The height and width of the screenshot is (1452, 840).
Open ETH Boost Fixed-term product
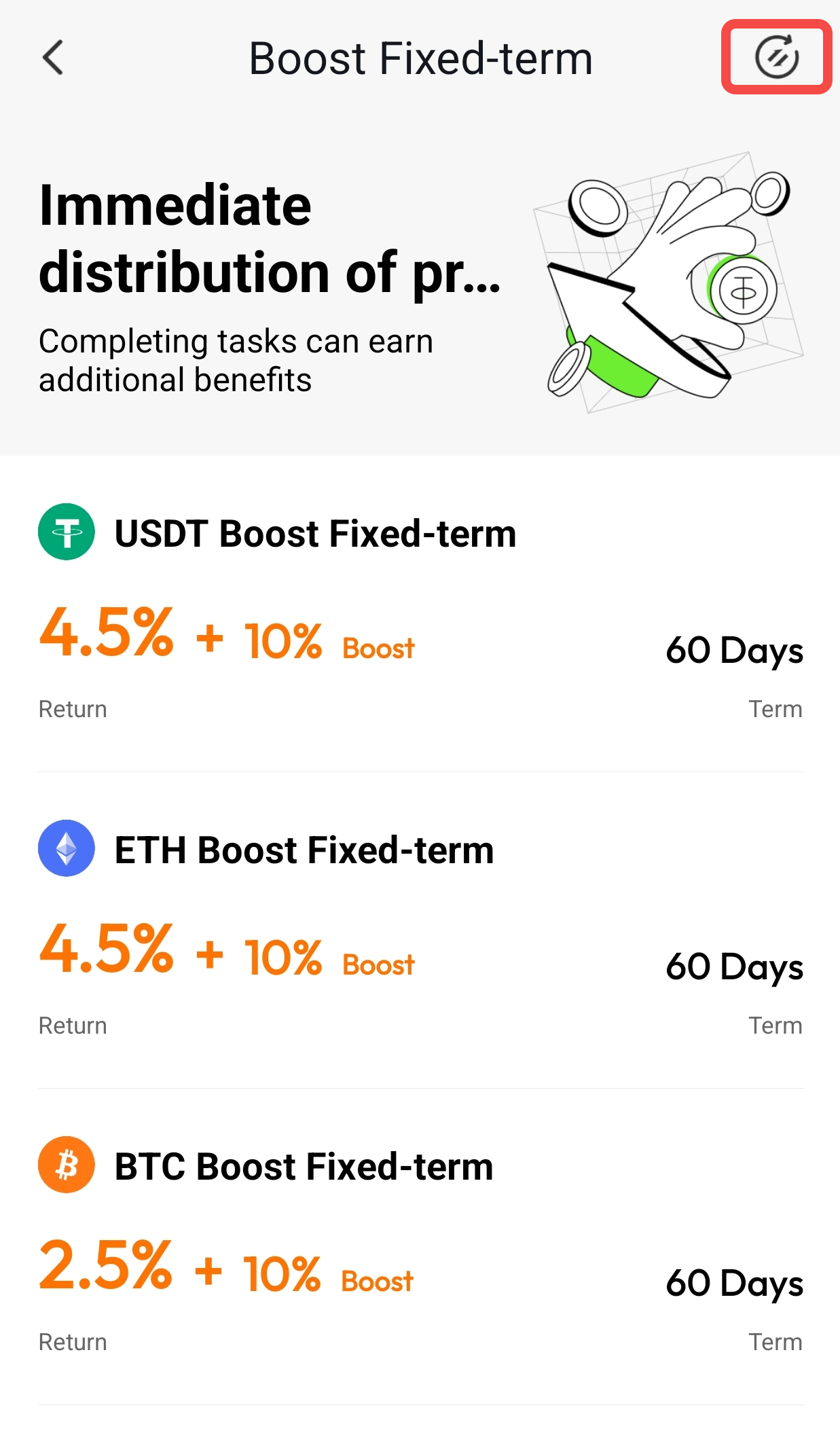click(304, 850)
